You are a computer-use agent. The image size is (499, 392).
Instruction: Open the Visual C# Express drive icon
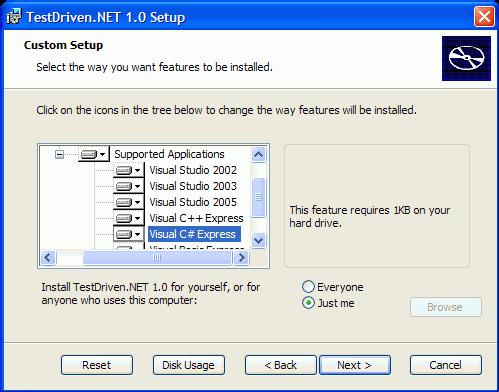point(129,234)
